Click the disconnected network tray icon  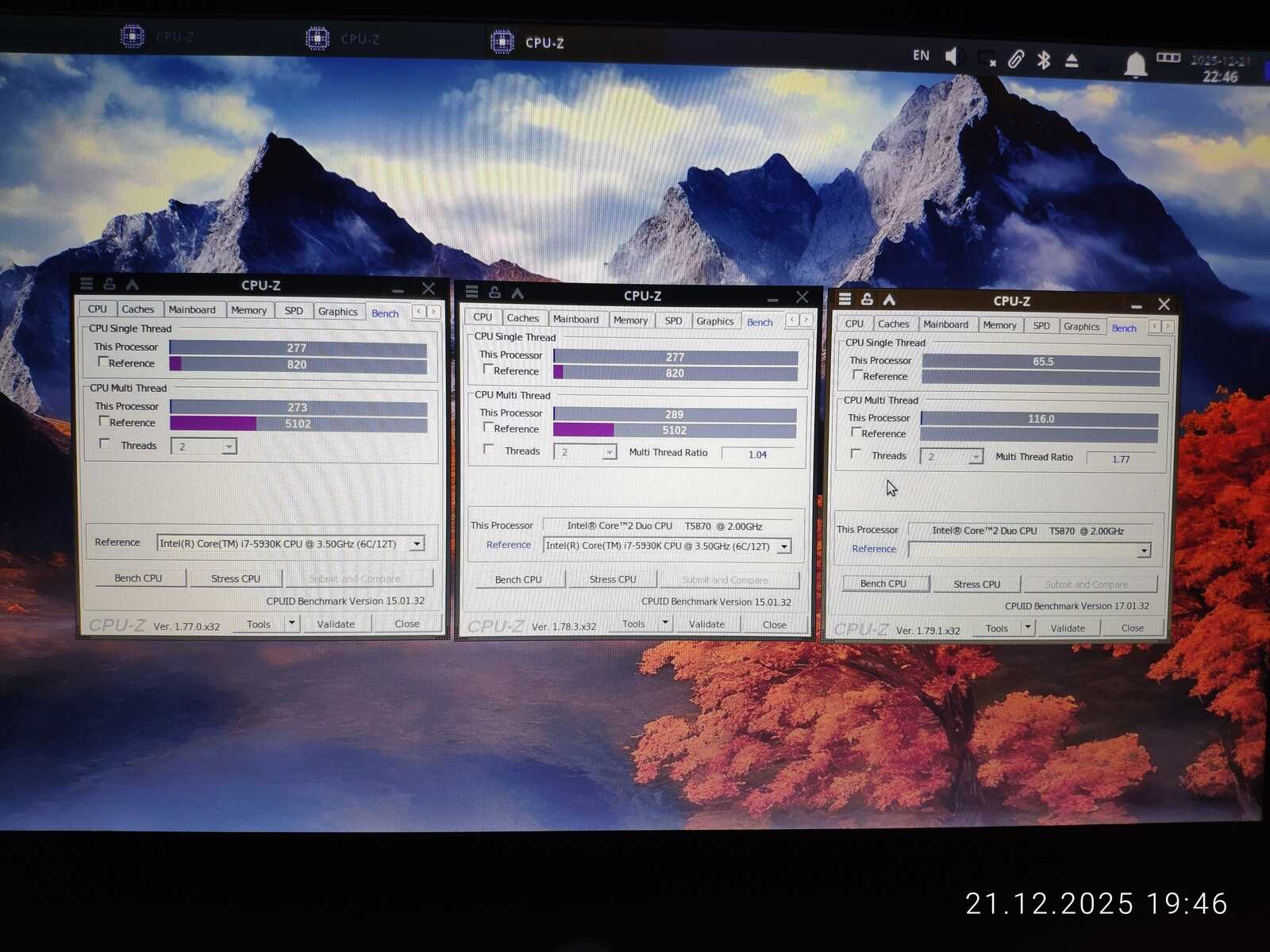(987, 59)
